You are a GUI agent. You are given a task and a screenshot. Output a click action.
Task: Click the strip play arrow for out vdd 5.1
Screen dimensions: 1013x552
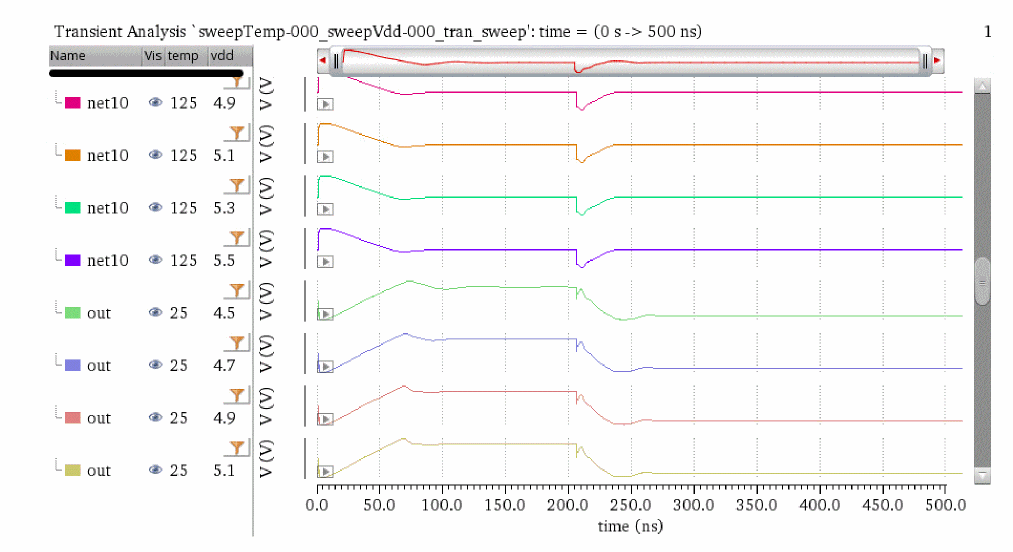pyautogui.click(x=325, y=471)
